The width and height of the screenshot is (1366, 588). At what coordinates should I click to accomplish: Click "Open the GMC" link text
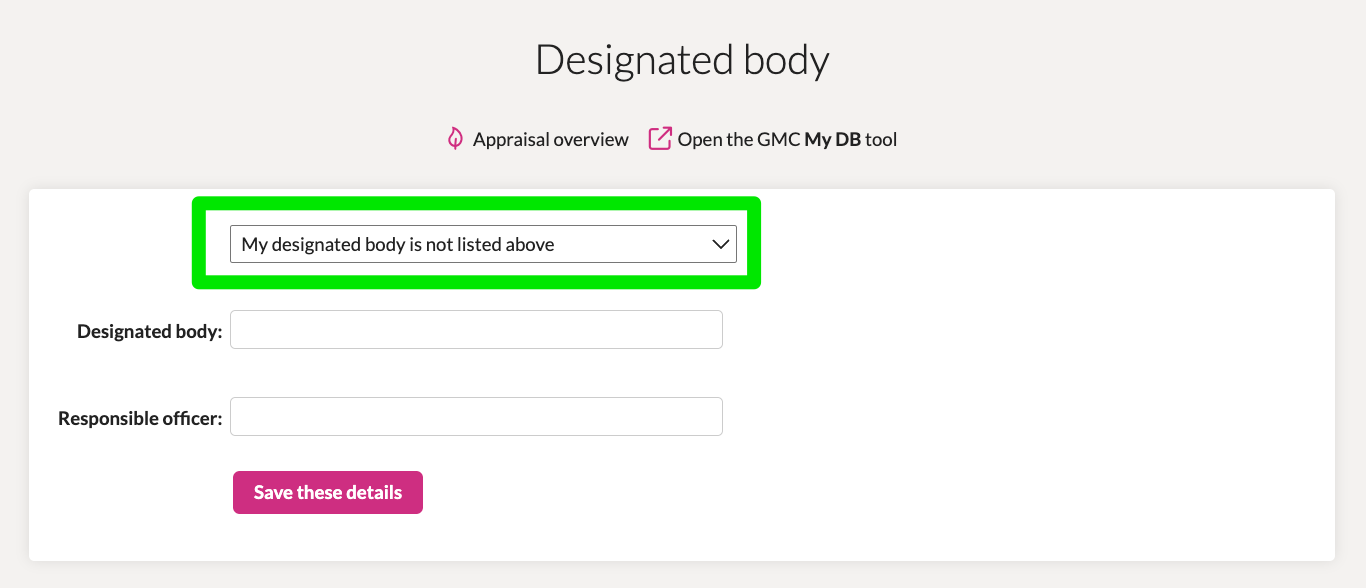[739, 140]
